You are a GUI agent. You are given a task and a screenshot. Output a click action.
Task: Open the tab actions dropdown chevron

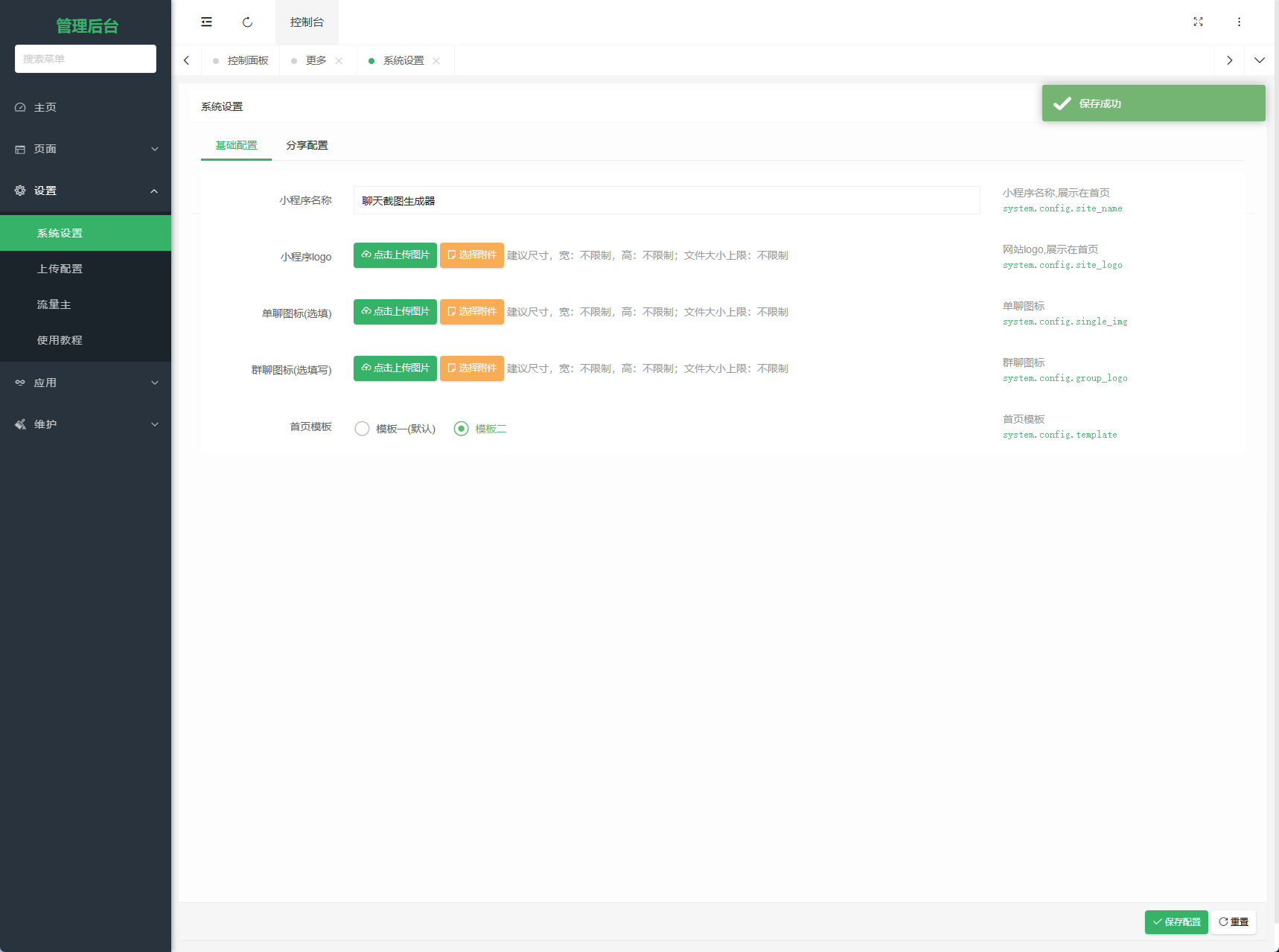(1259, 60)
